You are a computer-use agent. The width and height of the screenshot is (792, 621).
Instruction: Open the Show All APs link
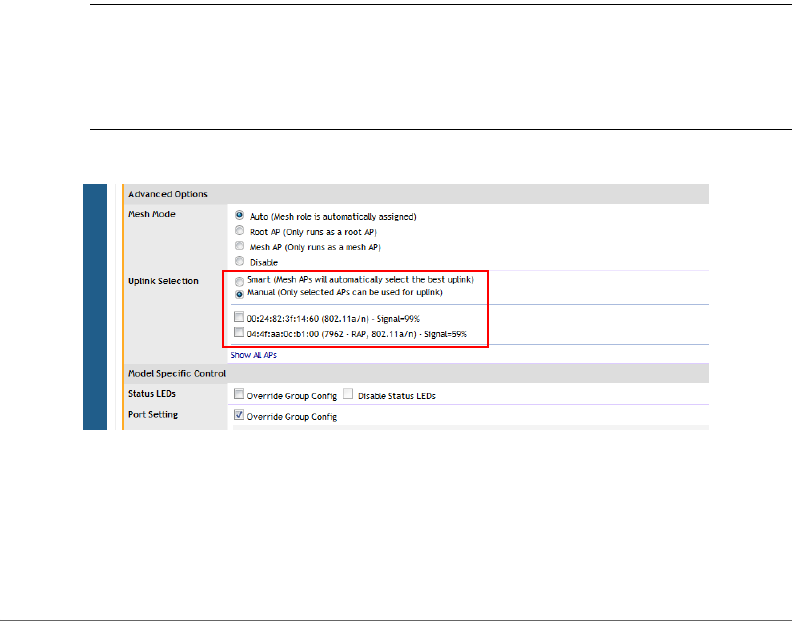[254, 355]
